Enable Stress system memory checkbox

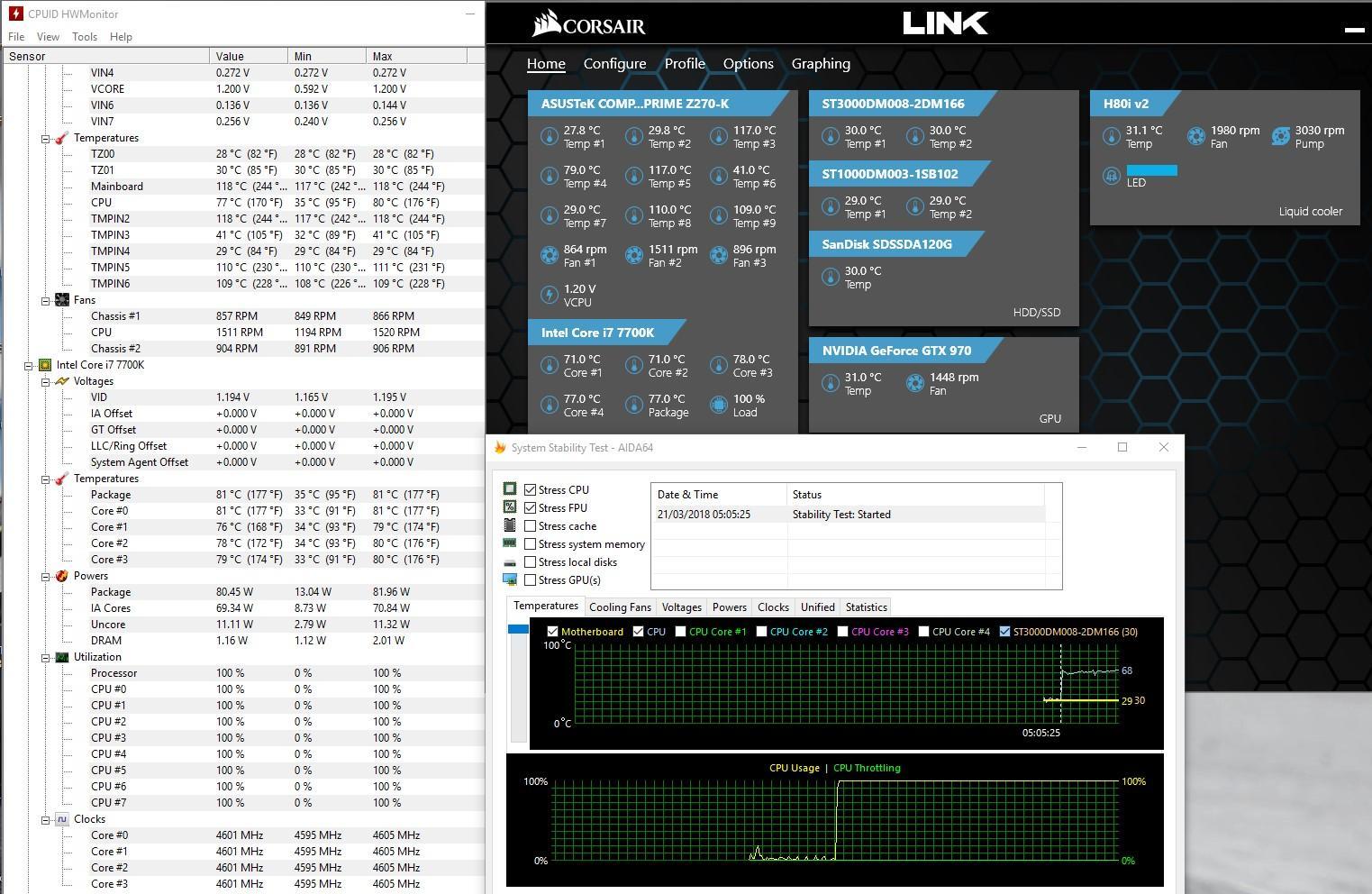point(531,544)
